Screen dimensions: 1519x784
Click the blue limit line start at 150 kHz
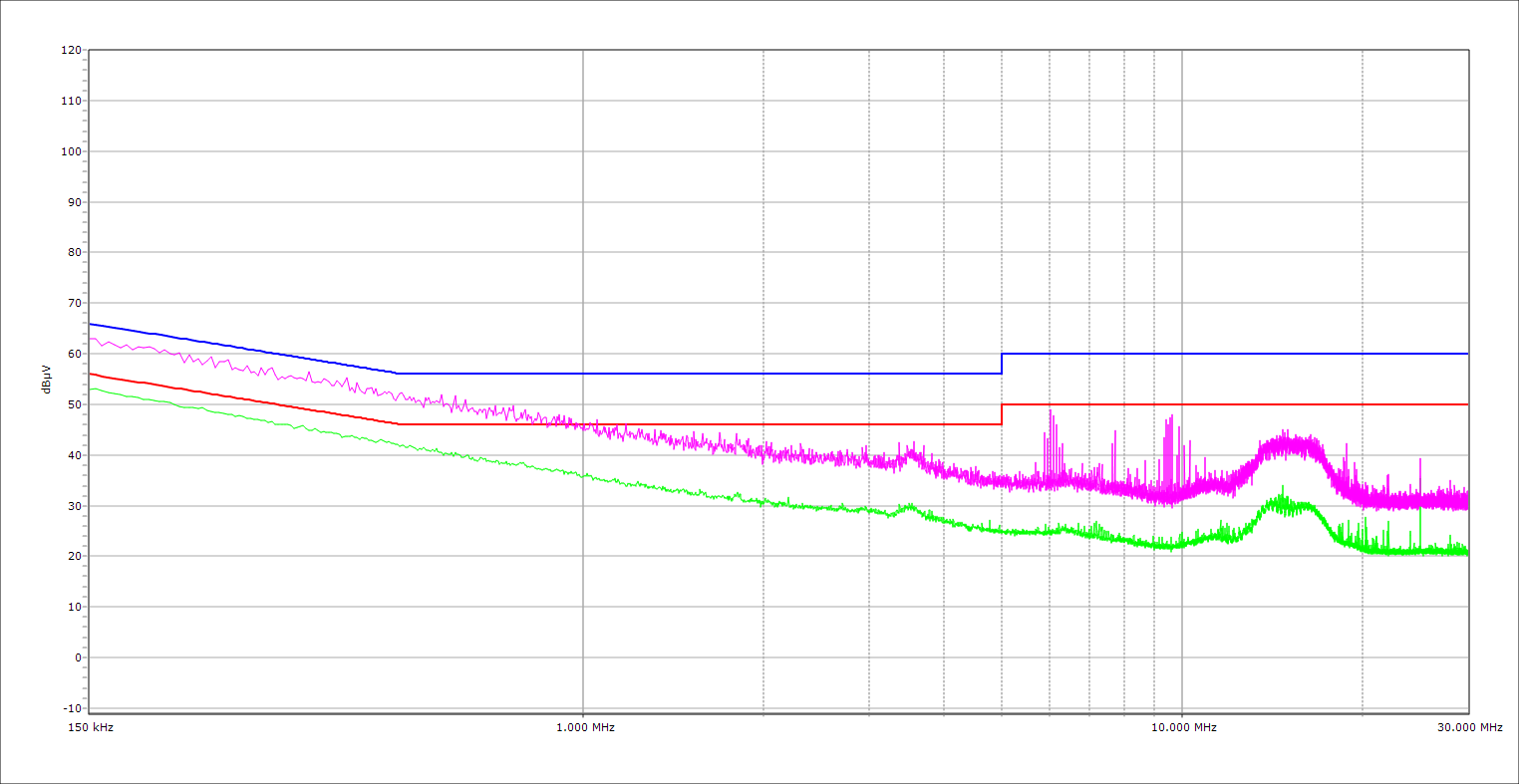tap(91, 324)
